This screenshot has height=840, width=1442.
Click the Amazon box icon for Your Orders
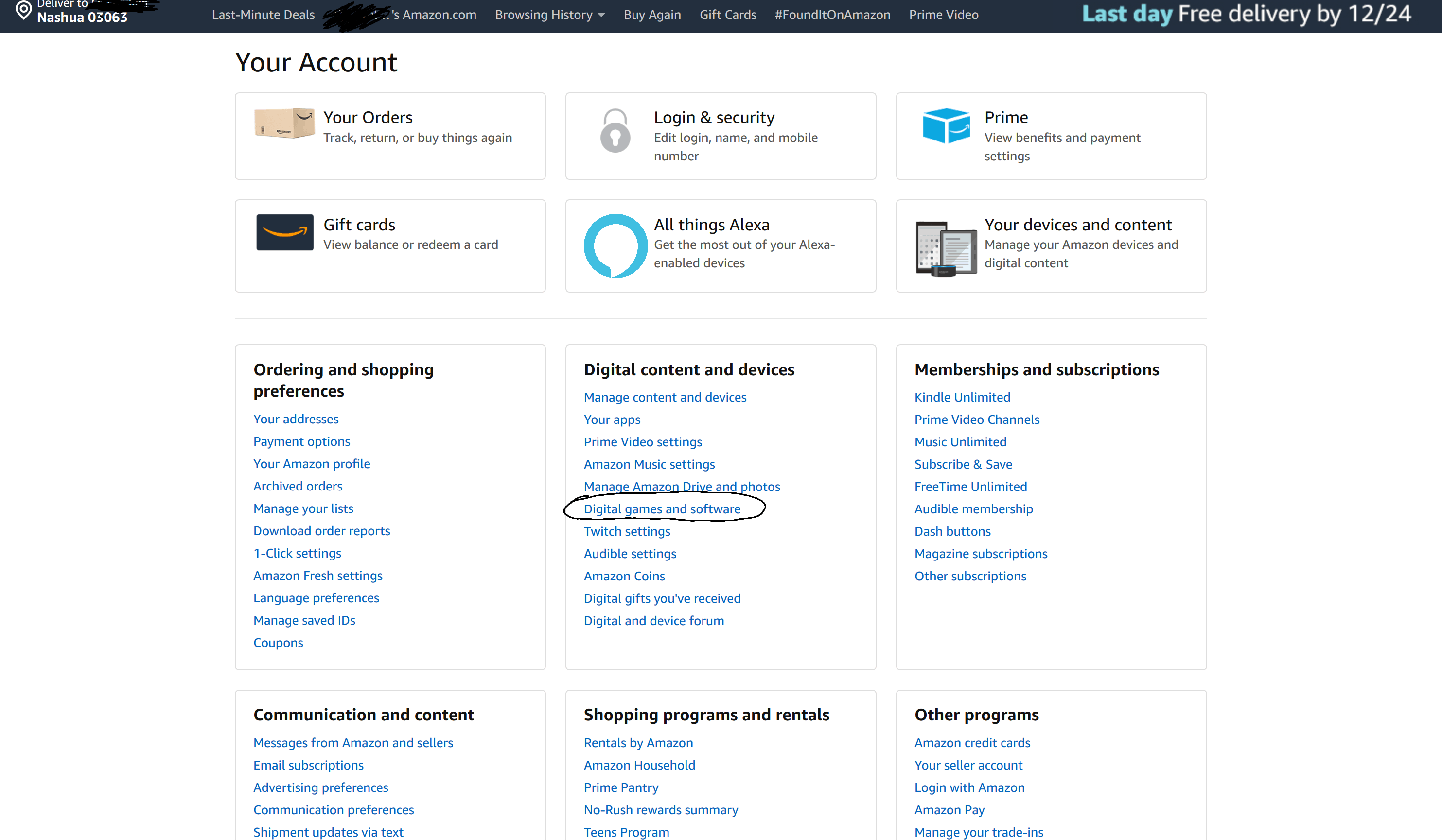coord(284,123)
